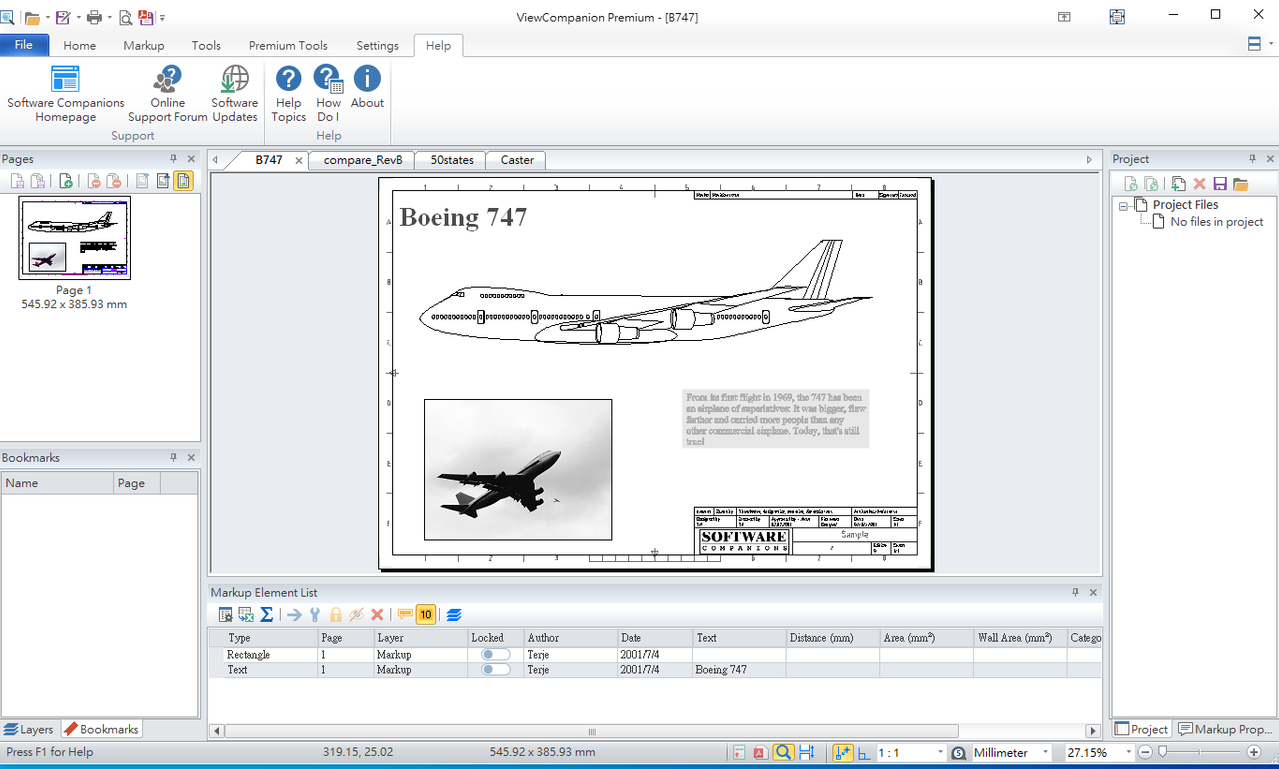Select 'No files in project' tree item

point(1217,222)
